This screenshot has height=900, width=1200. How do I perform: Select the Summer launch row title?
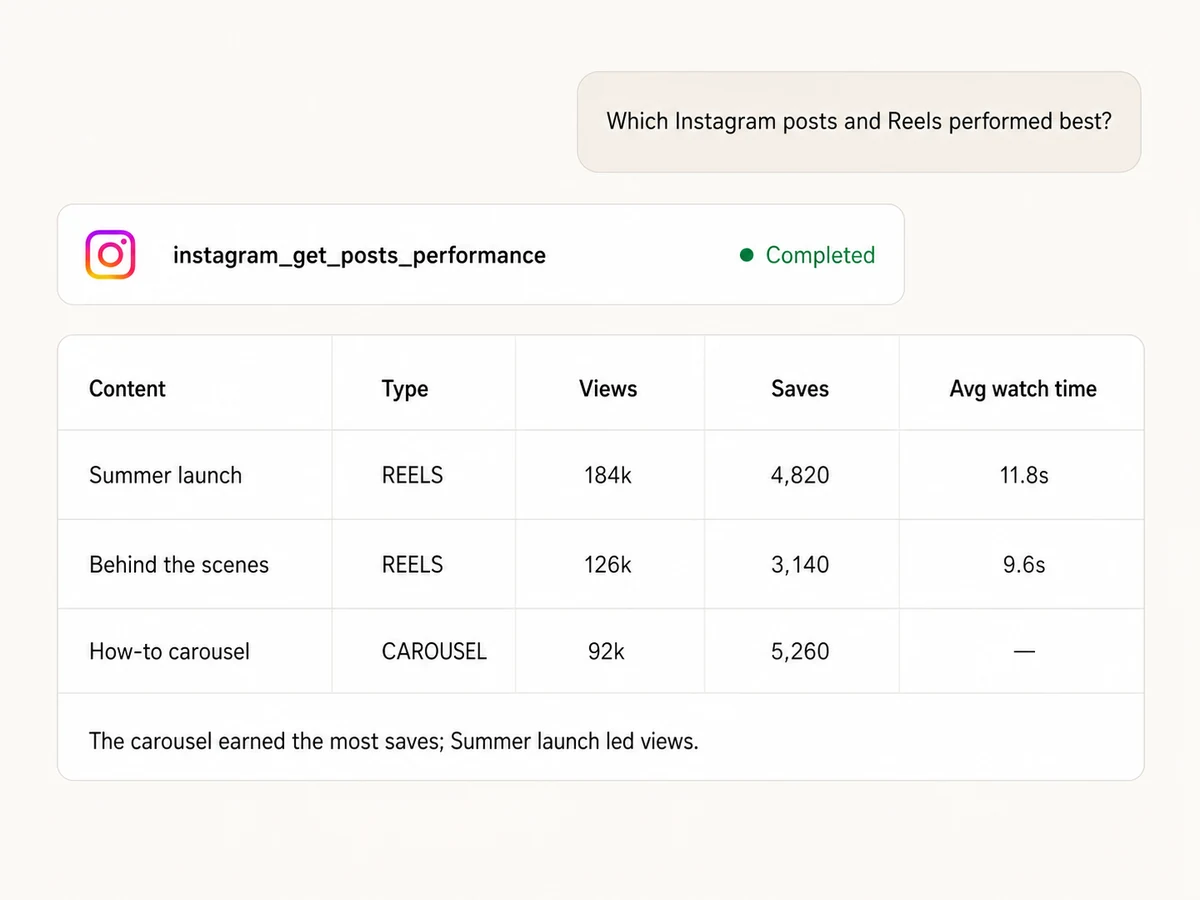pyautogui.click(x=165, y=475)
